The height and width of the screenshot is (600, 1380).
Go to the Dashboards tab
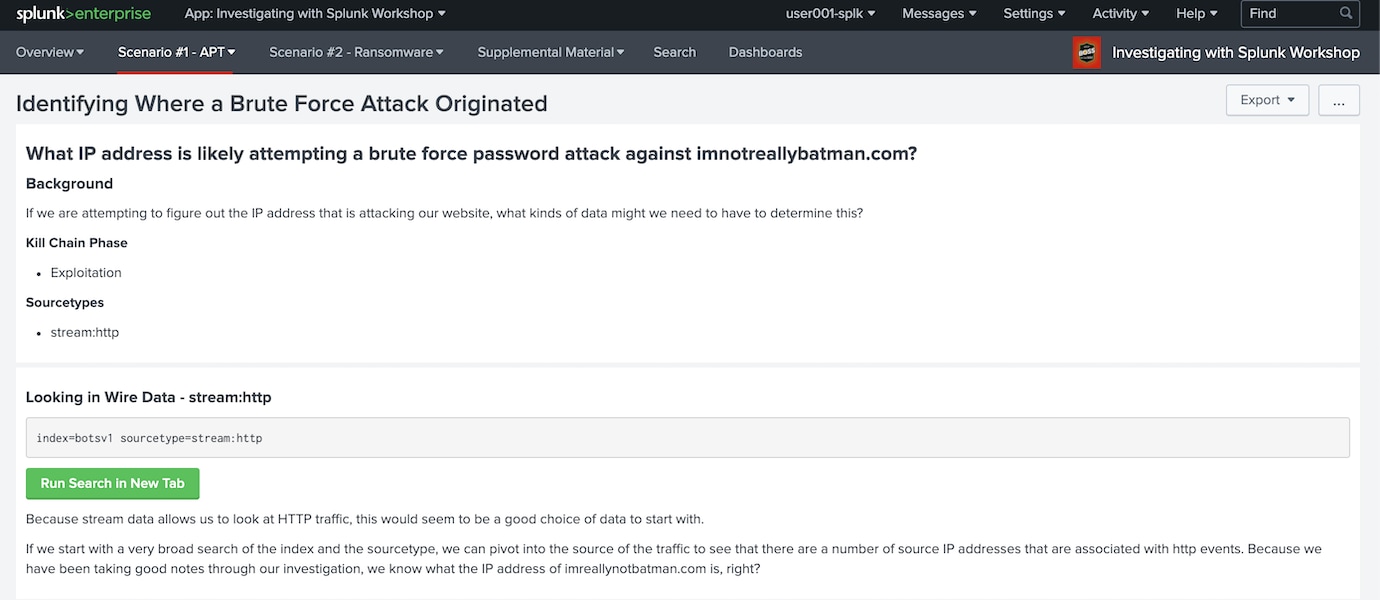(765, 52)
